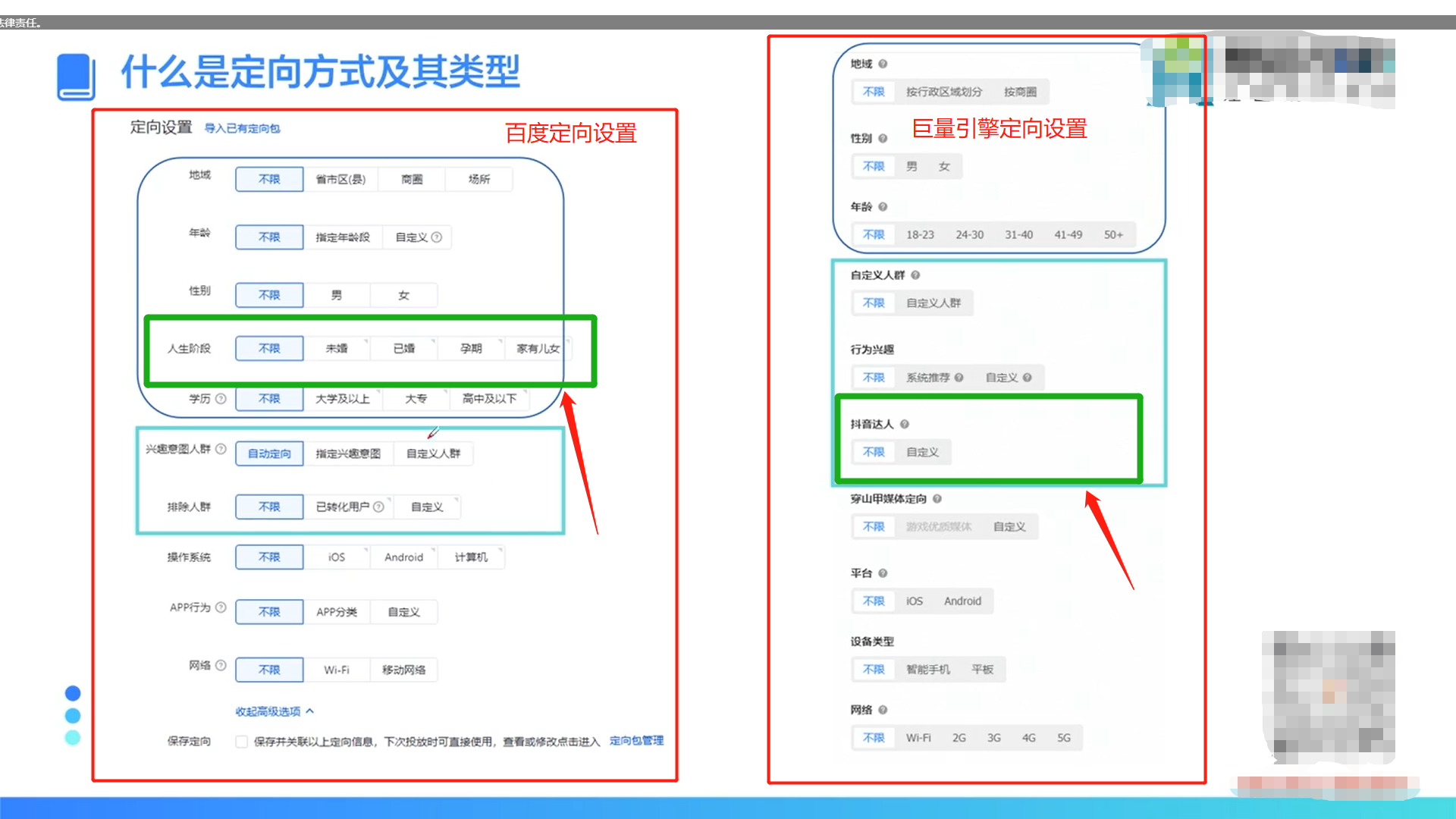The image size is (1456, 819).
Task: Select 游戏优质媒体 in 穿山甲媒体定向
Action: point(939,526)
